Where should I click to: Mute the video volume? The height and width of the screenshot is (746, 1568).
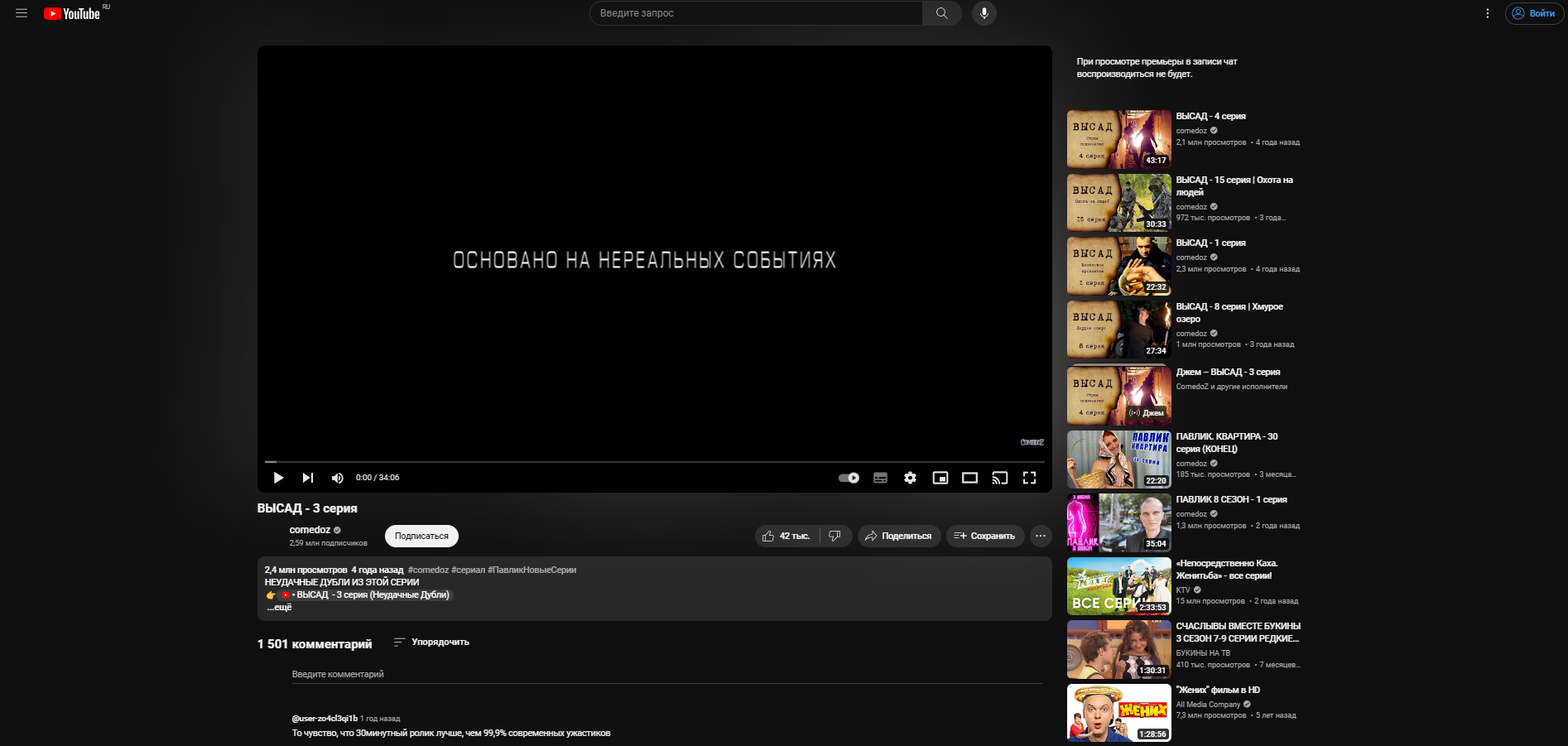[x=337, y=478]
